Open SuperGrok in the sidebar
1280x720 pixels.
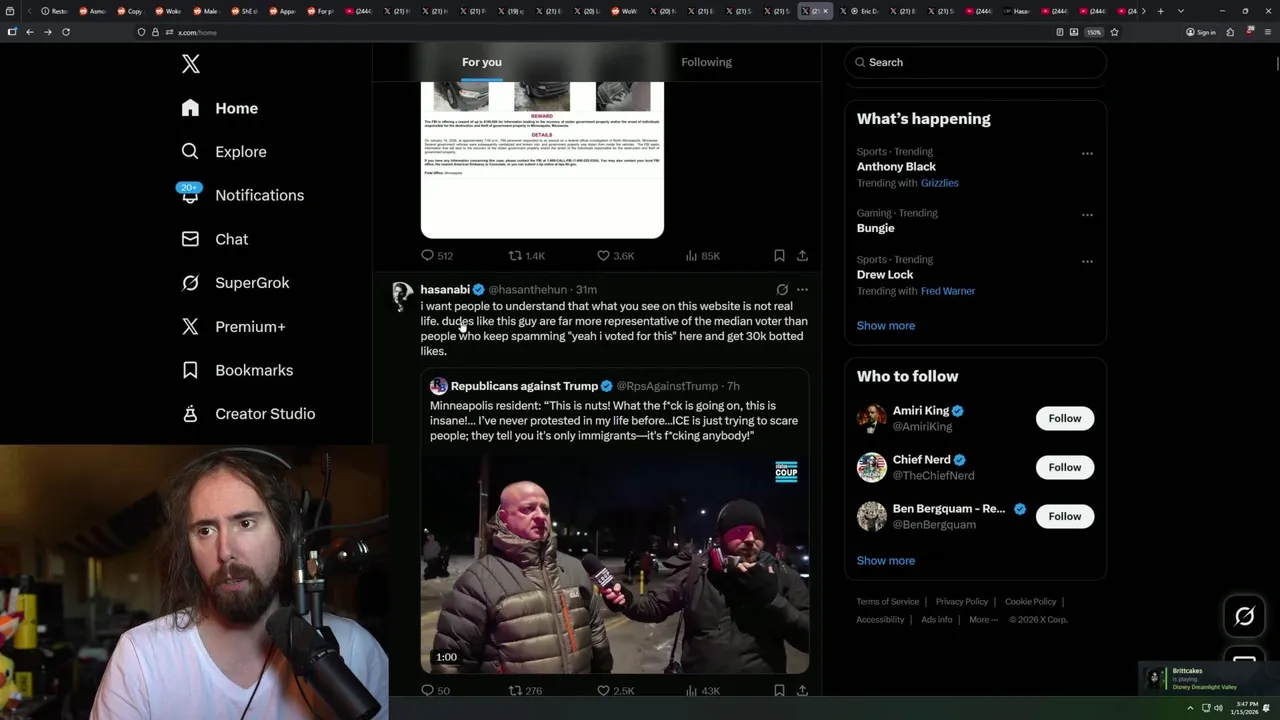236,283
